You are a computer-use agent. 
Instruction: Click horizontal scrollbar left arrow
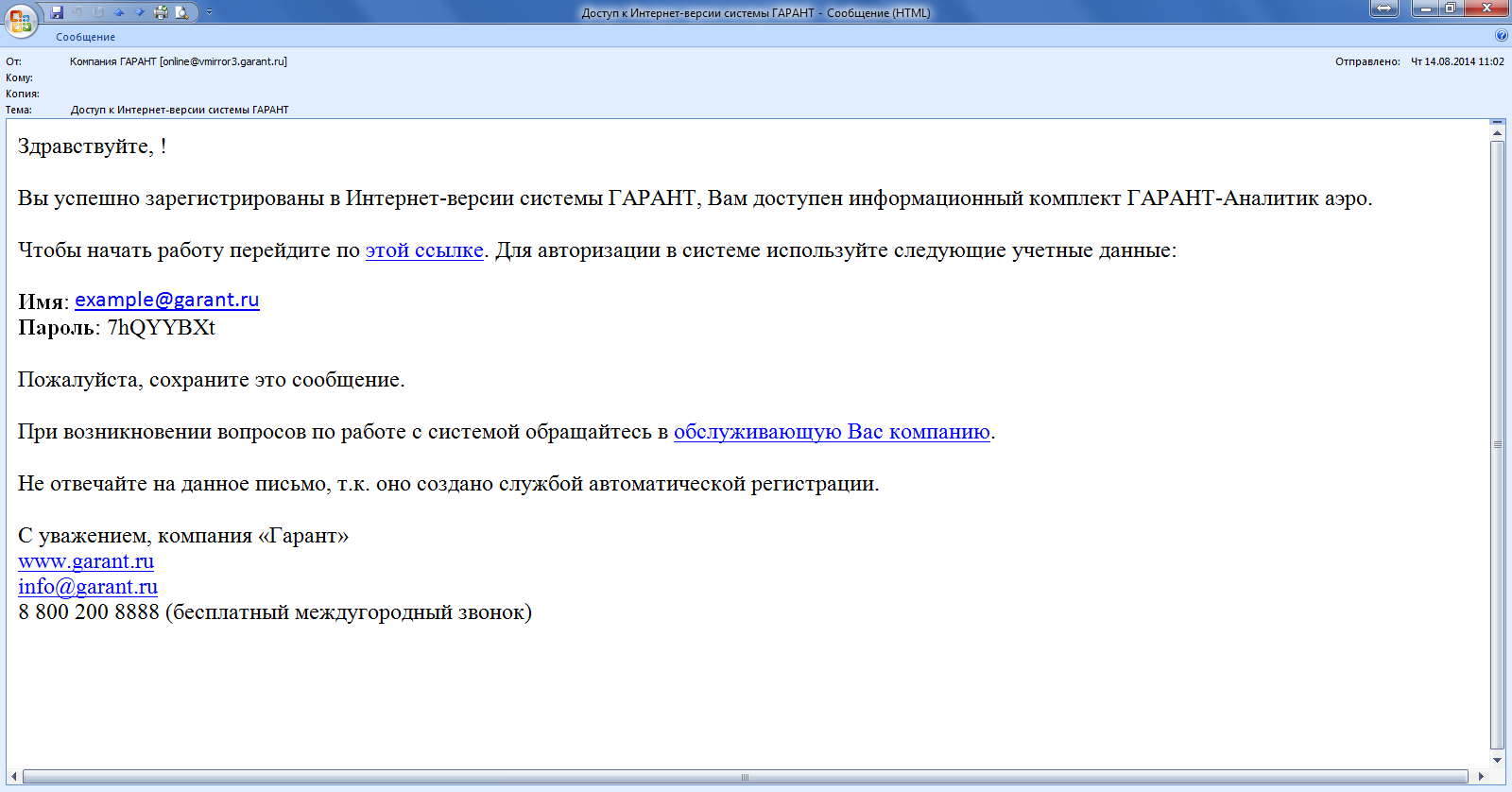coord(13,777)
